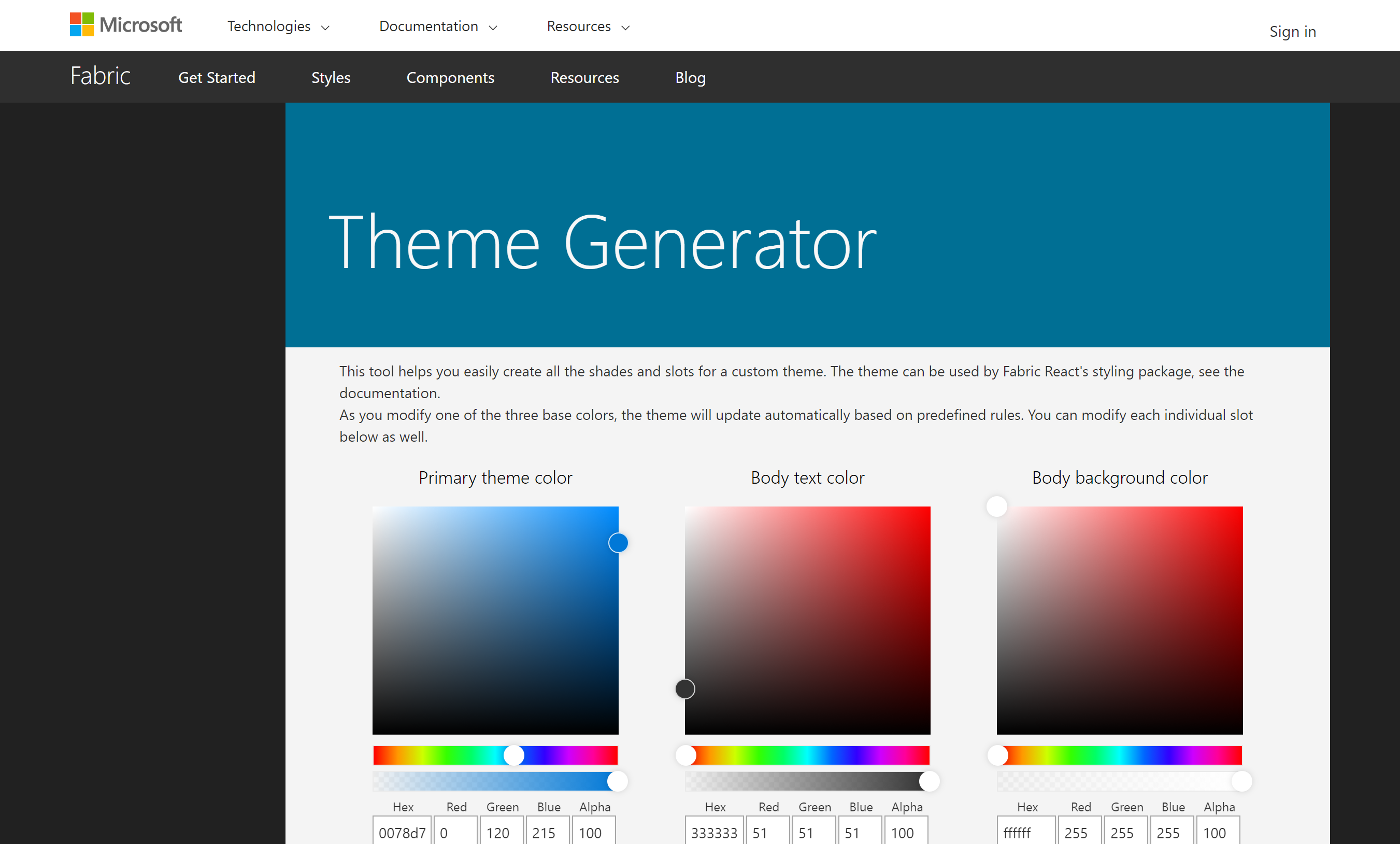Adjust the Body text color alpha slider

(930, 781)
